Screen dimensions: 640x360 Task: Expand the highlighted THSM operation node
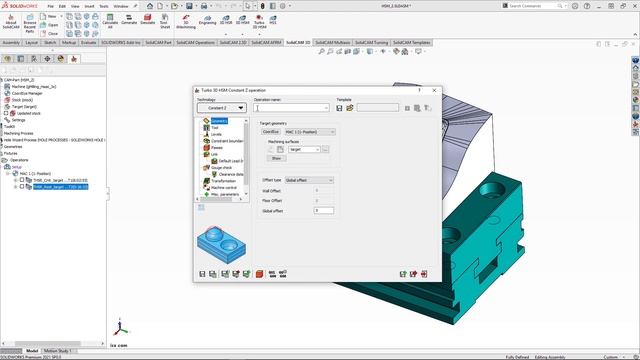tap(16, 187)
